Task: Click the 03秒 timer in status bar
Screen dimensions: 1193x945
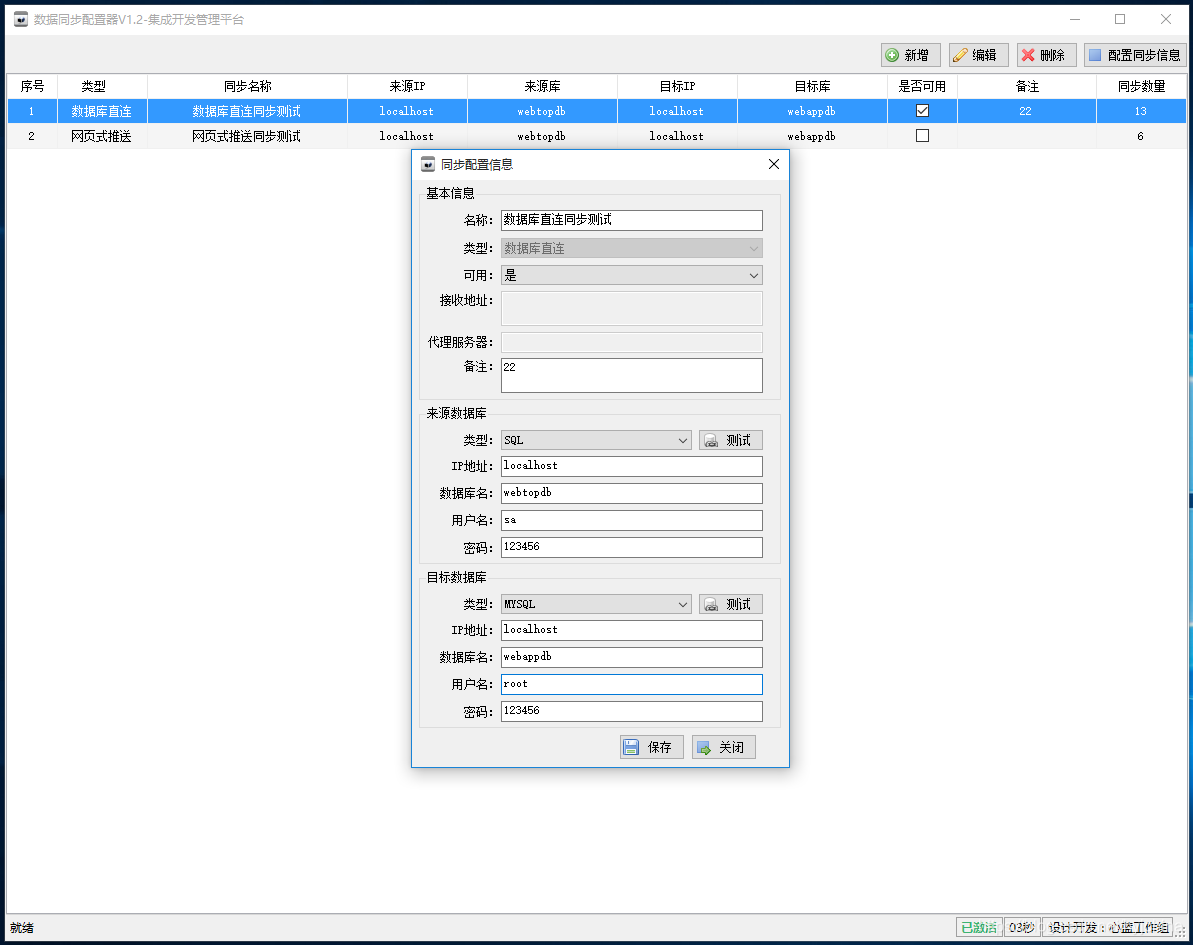Action: 1022,928
